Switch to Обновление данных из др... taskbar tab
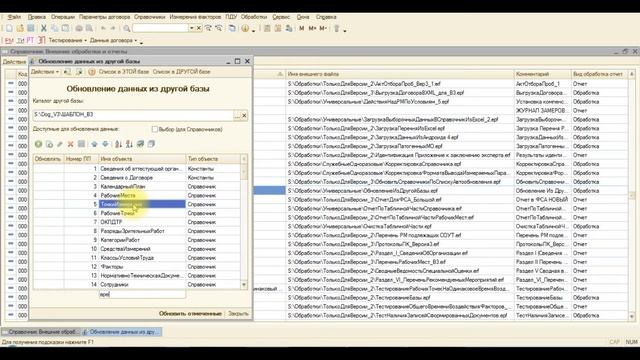This screenshot has width=640, height=360. 122,332
